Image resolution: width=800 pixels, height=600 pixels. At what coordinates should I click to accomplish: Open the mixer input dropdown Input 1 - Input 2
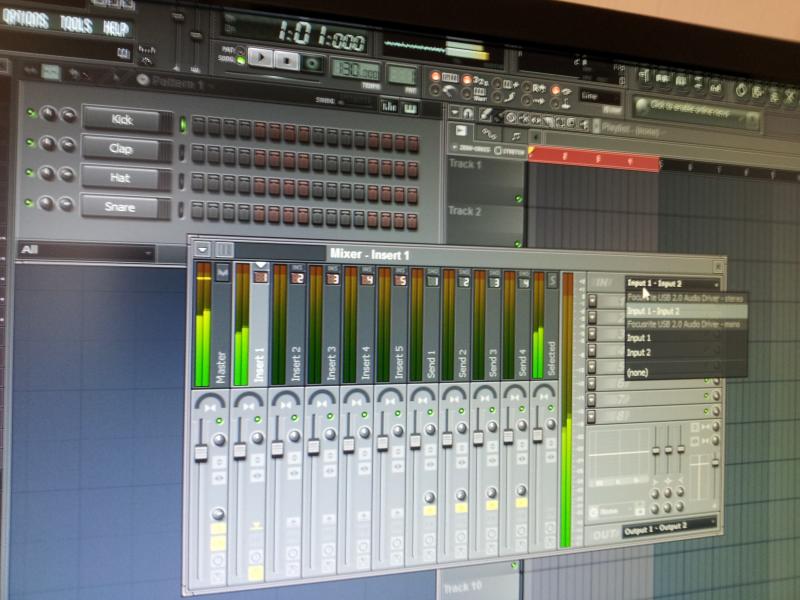tap(672, 284)
